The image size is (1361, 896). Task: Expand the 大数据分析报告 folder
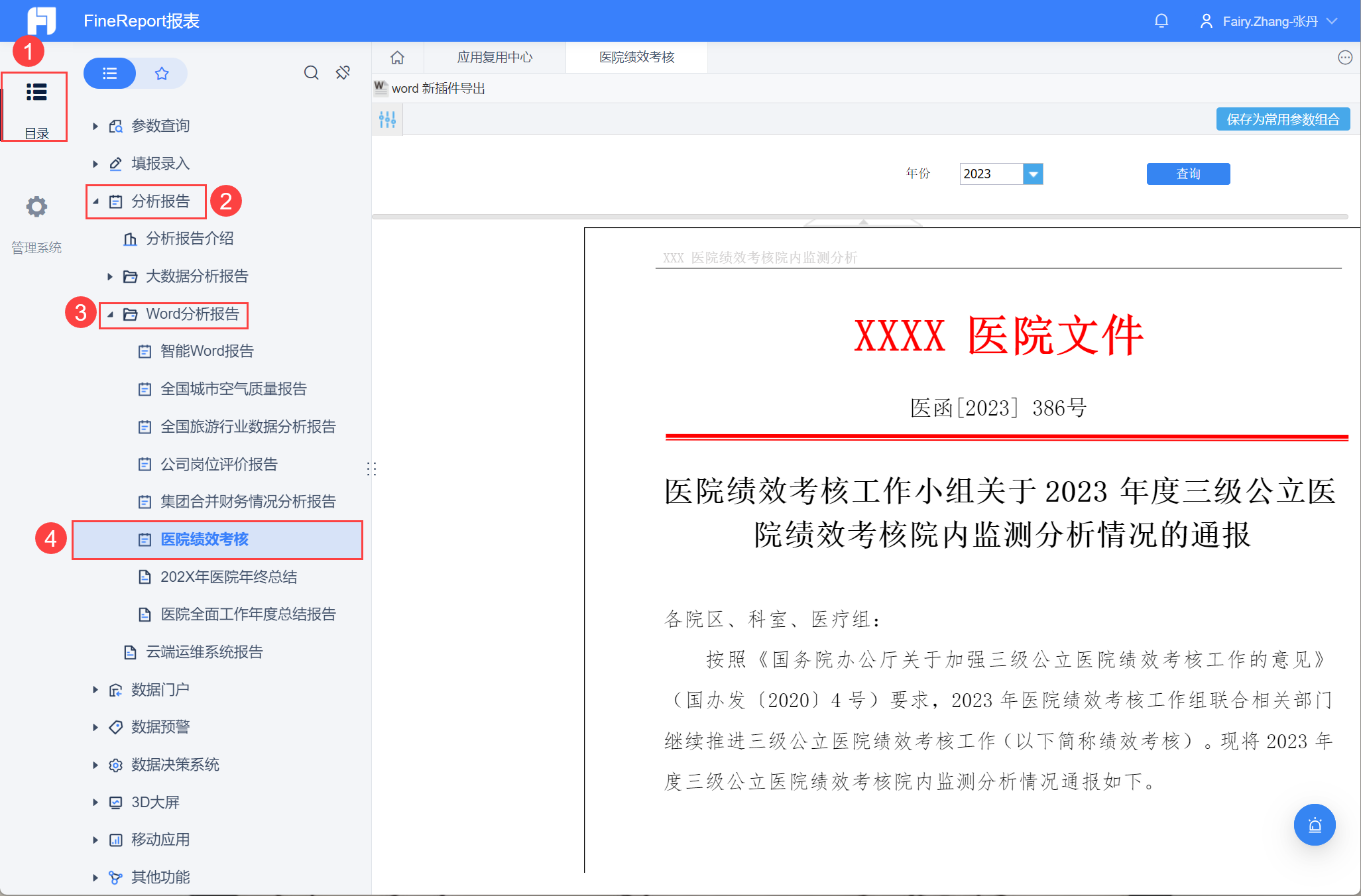(110, 276)
